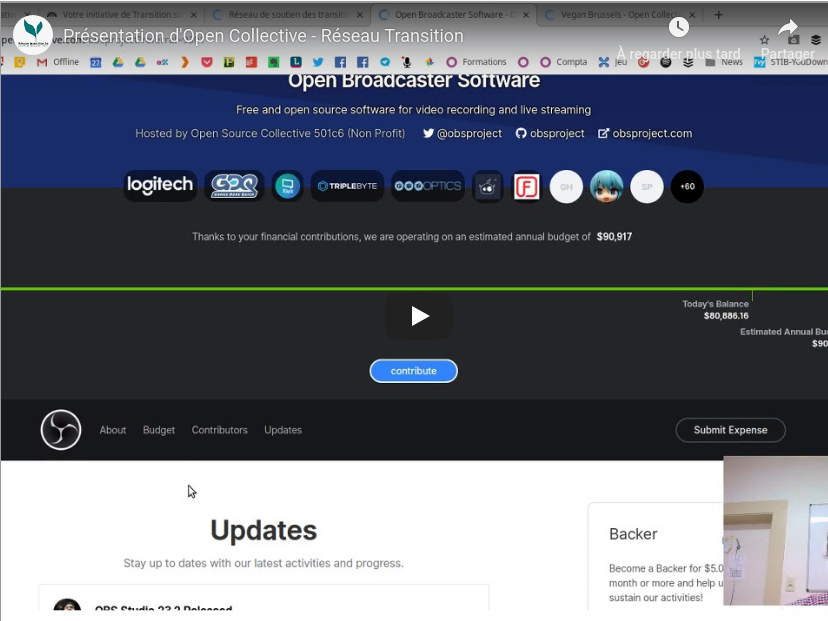Open the OOOptics sponsor badge
The width and height of the screenshot is (828, 621).
(427, 186)
